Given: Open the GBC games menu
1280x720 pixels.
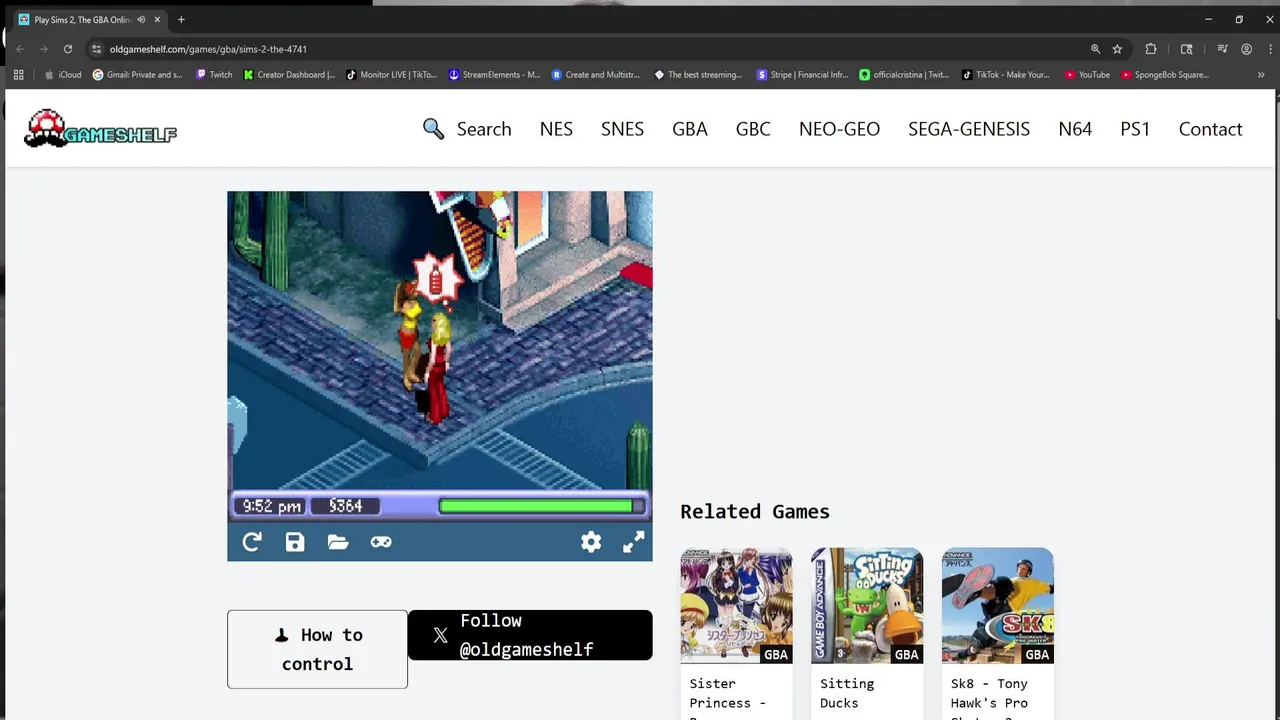Looking at the screenshot, I should coord(753,129).
